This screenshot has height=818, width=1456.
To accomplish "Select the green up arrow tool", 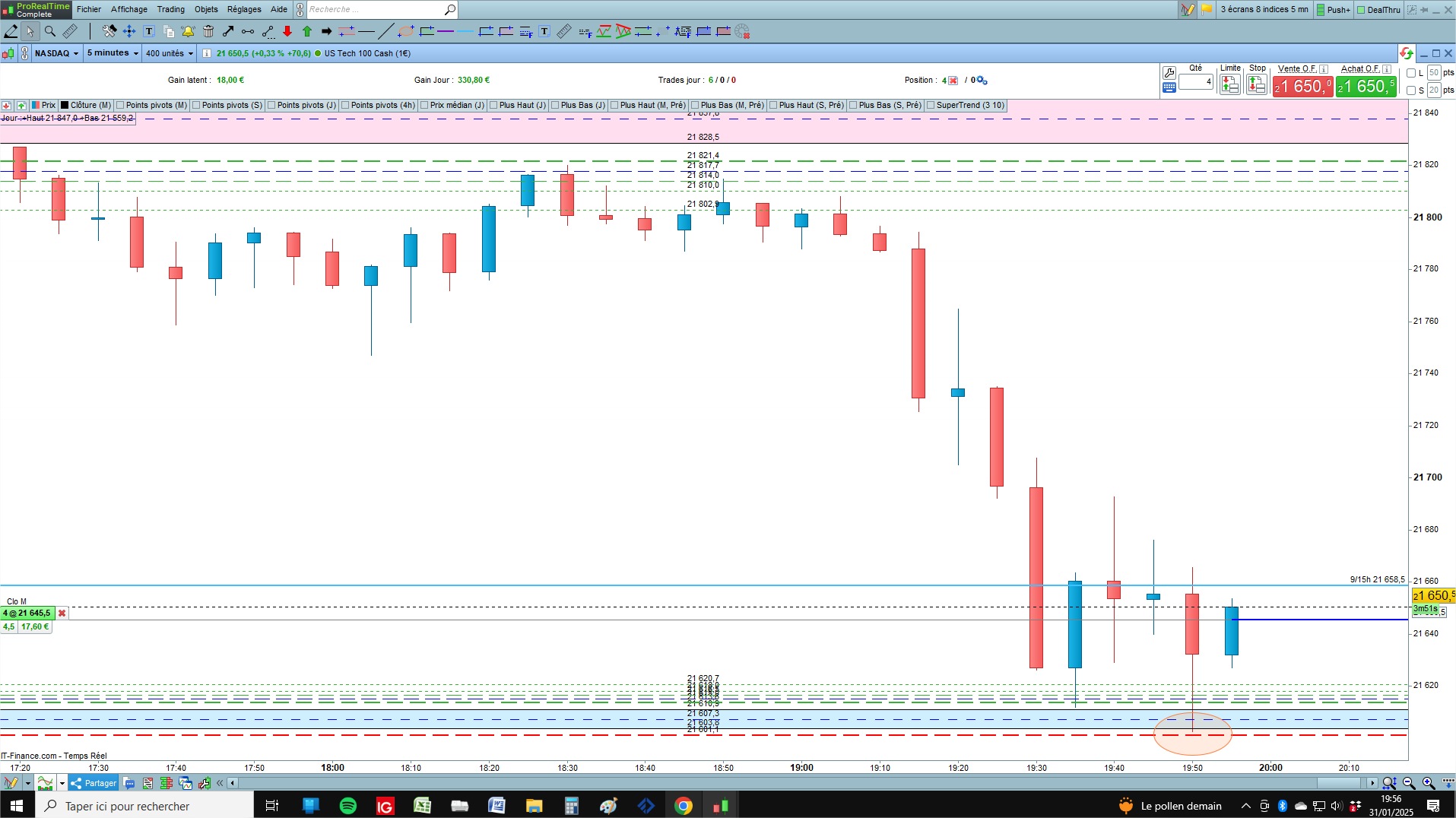I will (307, 31).
